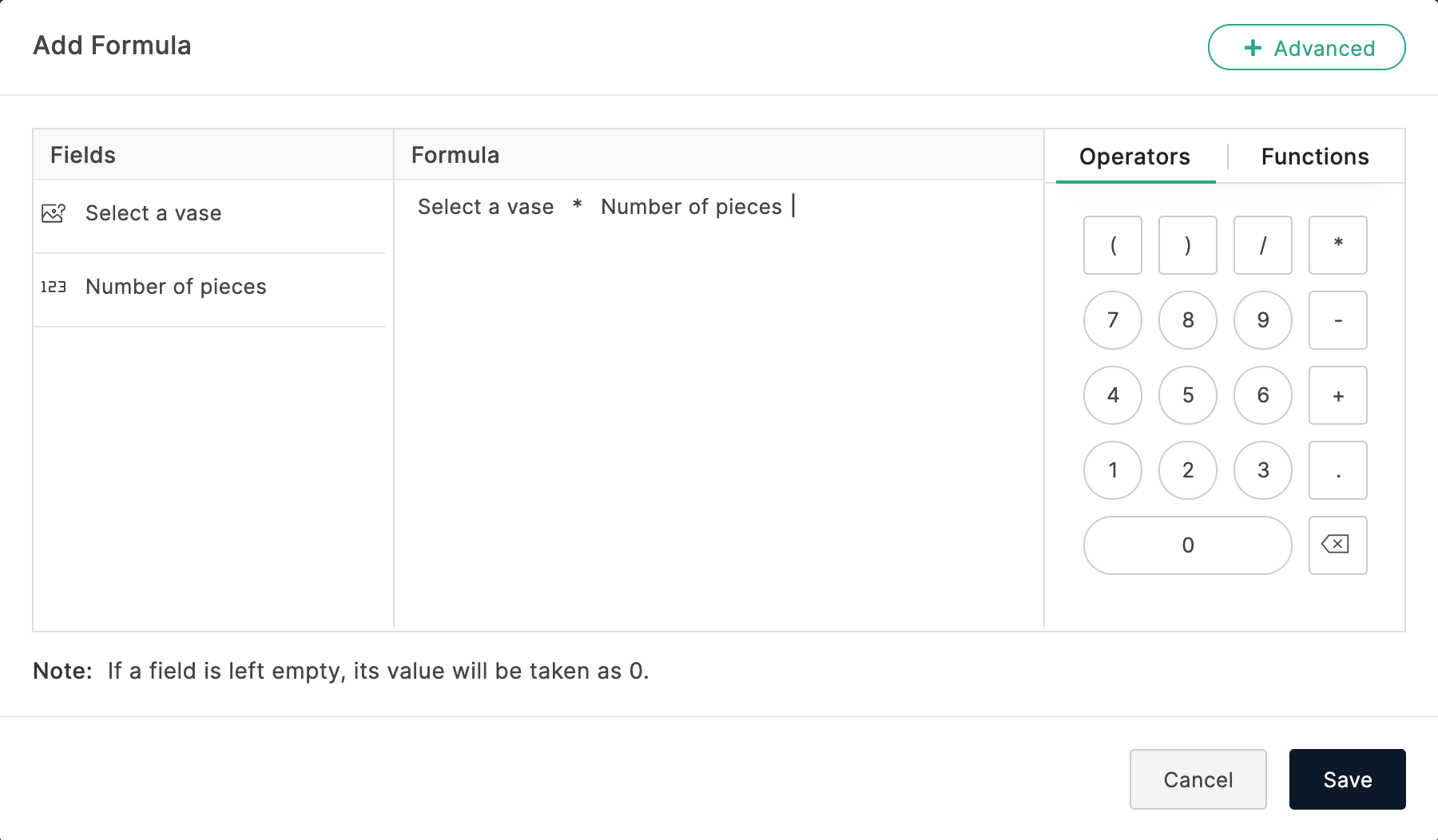Viewport: 1438px width, 840px height.
Task: Click the 123 number field icon
Action: (54, 287)
